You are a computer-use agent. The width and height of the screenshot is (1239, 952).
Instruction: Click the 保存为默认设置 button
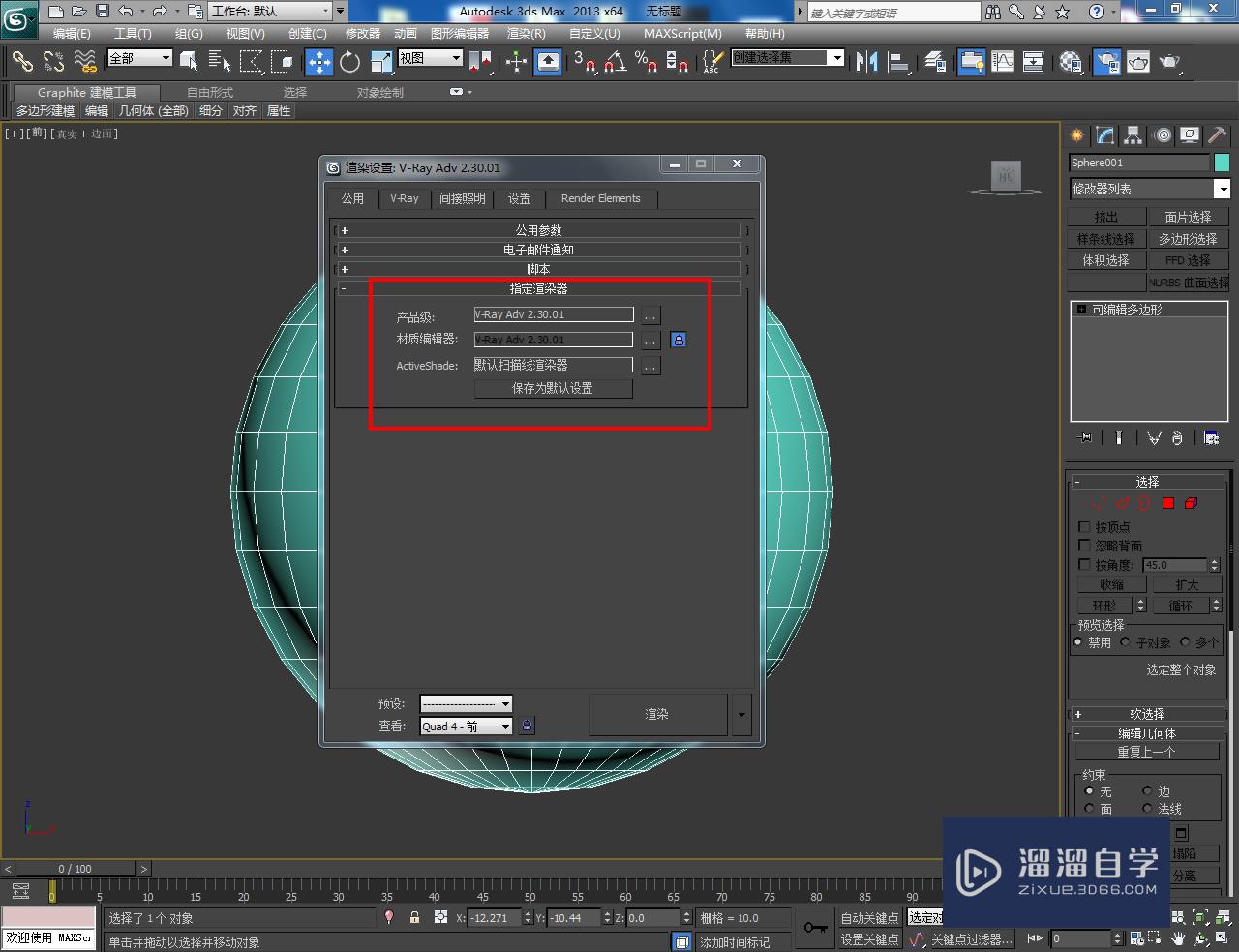(x=553, y=388)
